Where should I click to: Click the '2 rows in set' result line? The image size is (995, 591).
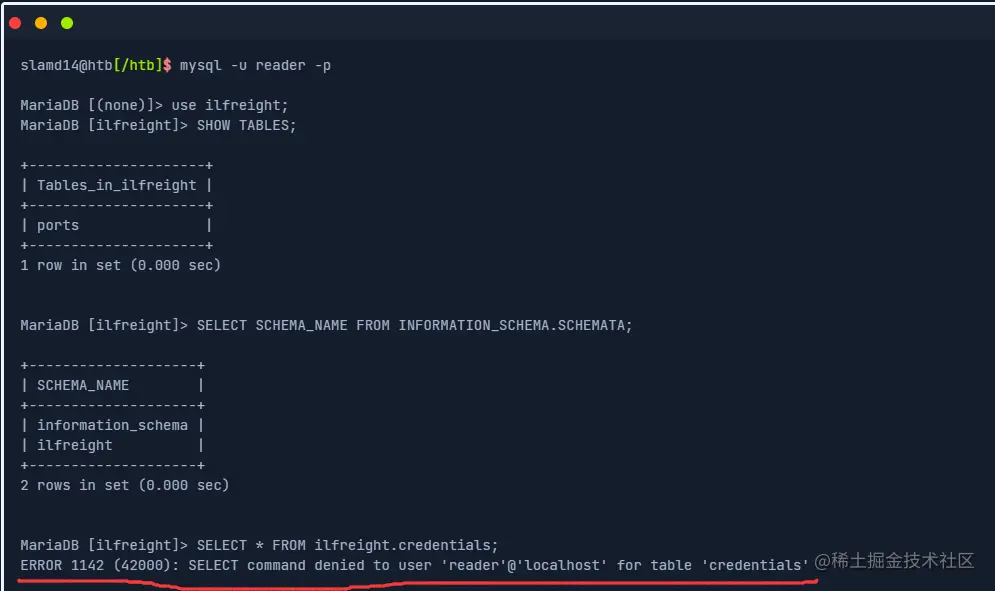coord(124,485)
